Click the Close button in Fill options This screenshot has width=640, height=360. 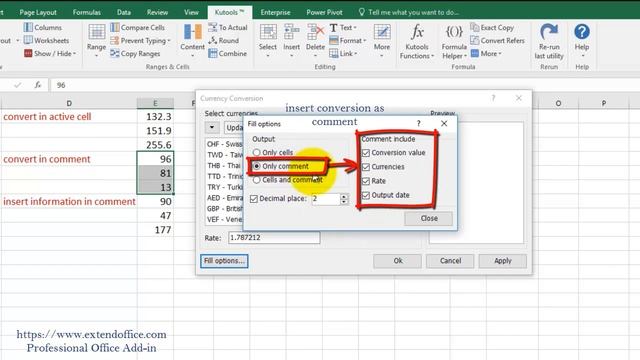click(x=429, y=218)
